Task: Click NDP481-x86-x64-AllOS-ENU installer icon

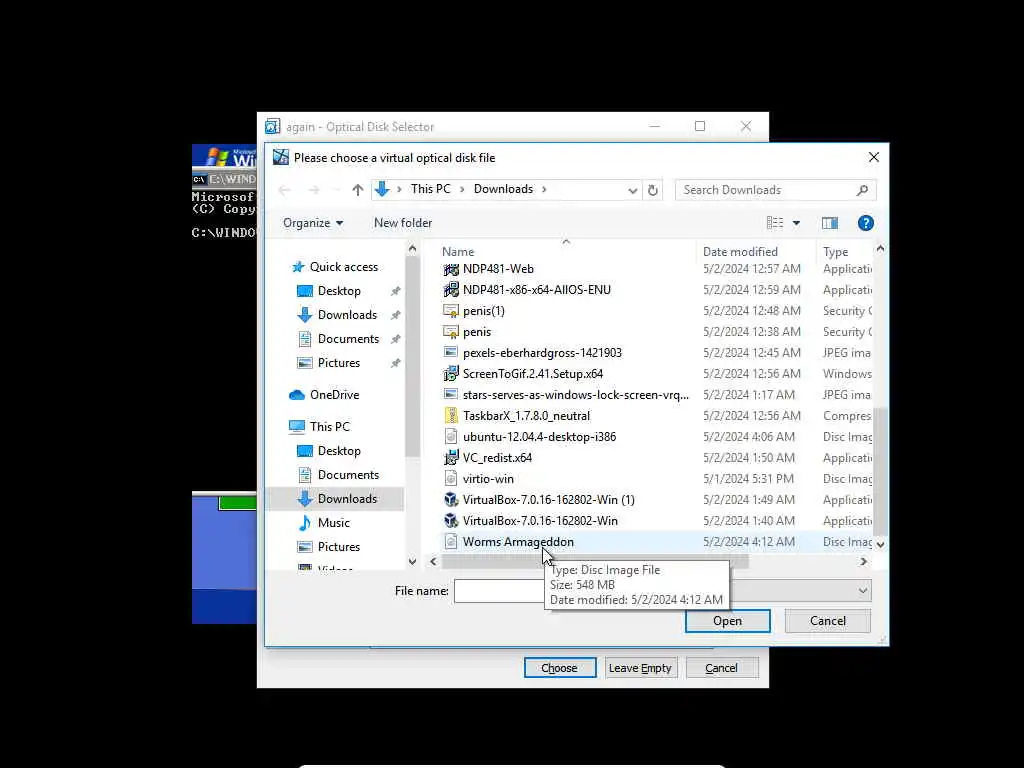Action: point(451,290)
